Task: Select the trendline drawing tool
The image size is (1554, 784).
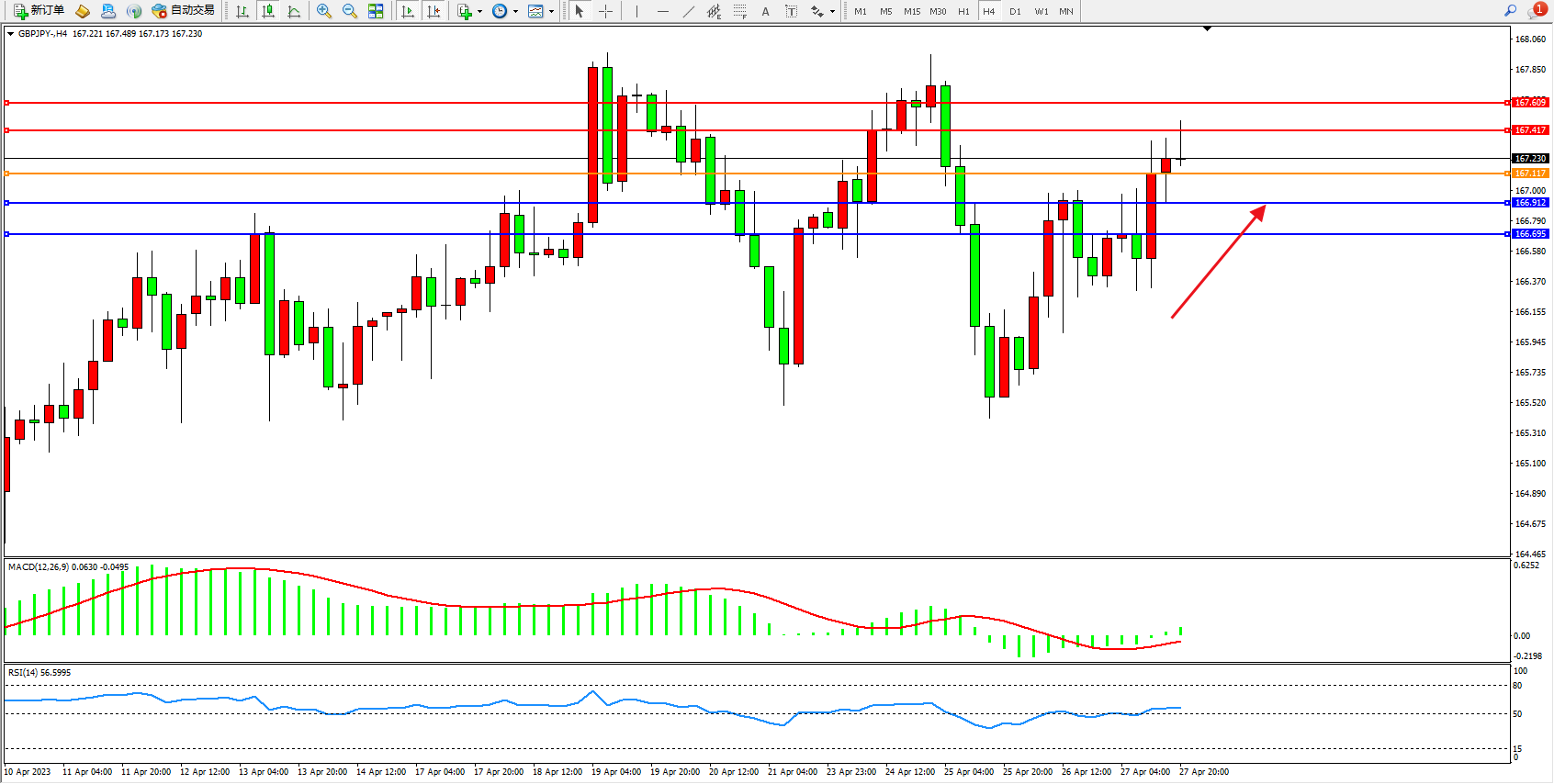Action: pyautogui.click(x=689, y=11)
